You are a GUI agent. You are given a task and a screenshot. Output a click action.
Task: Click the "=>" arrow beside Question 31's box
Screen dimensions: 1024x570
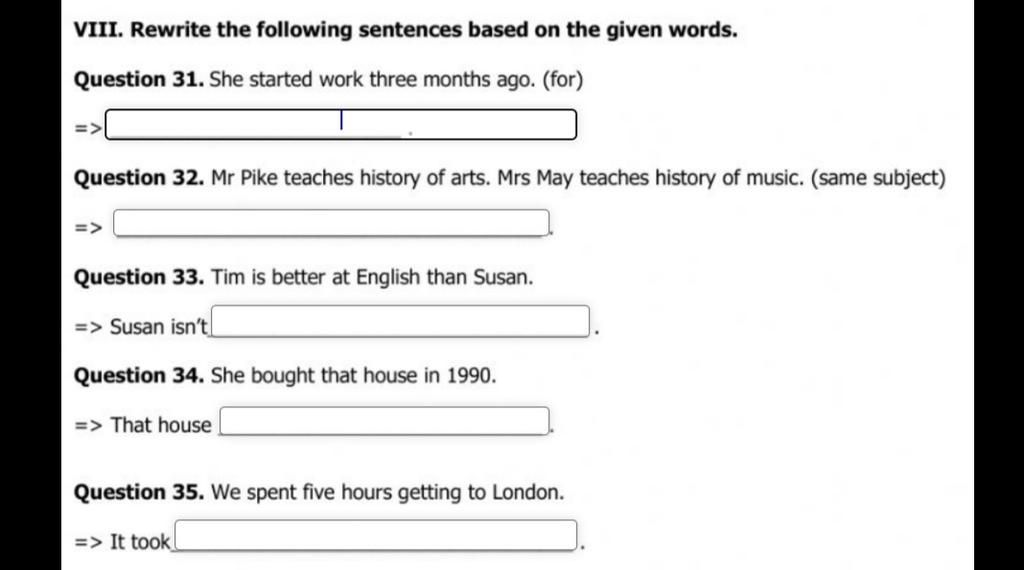pyautogui.click(x=88, y=129)
